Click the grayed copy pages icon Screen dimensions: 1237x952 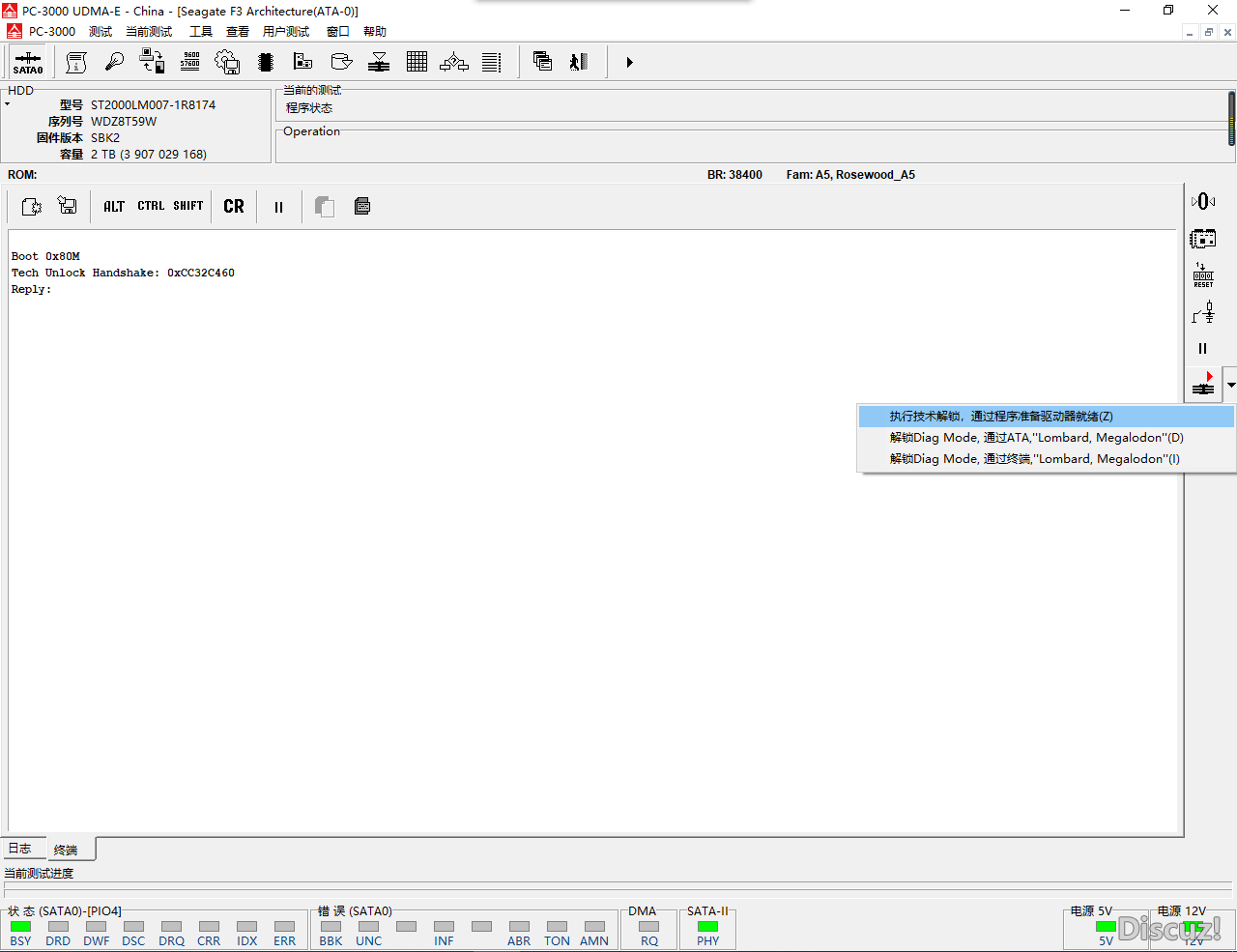pyautogui.click(x=325, y=206)
